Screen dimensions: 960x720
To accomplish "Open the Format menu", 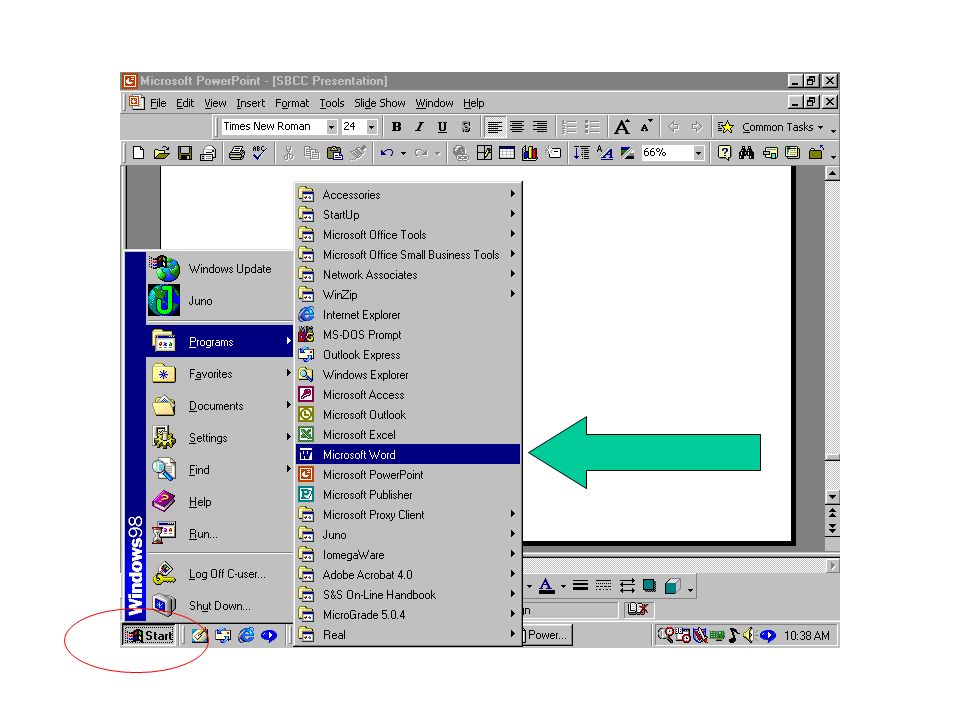I will tap(292, 103).
